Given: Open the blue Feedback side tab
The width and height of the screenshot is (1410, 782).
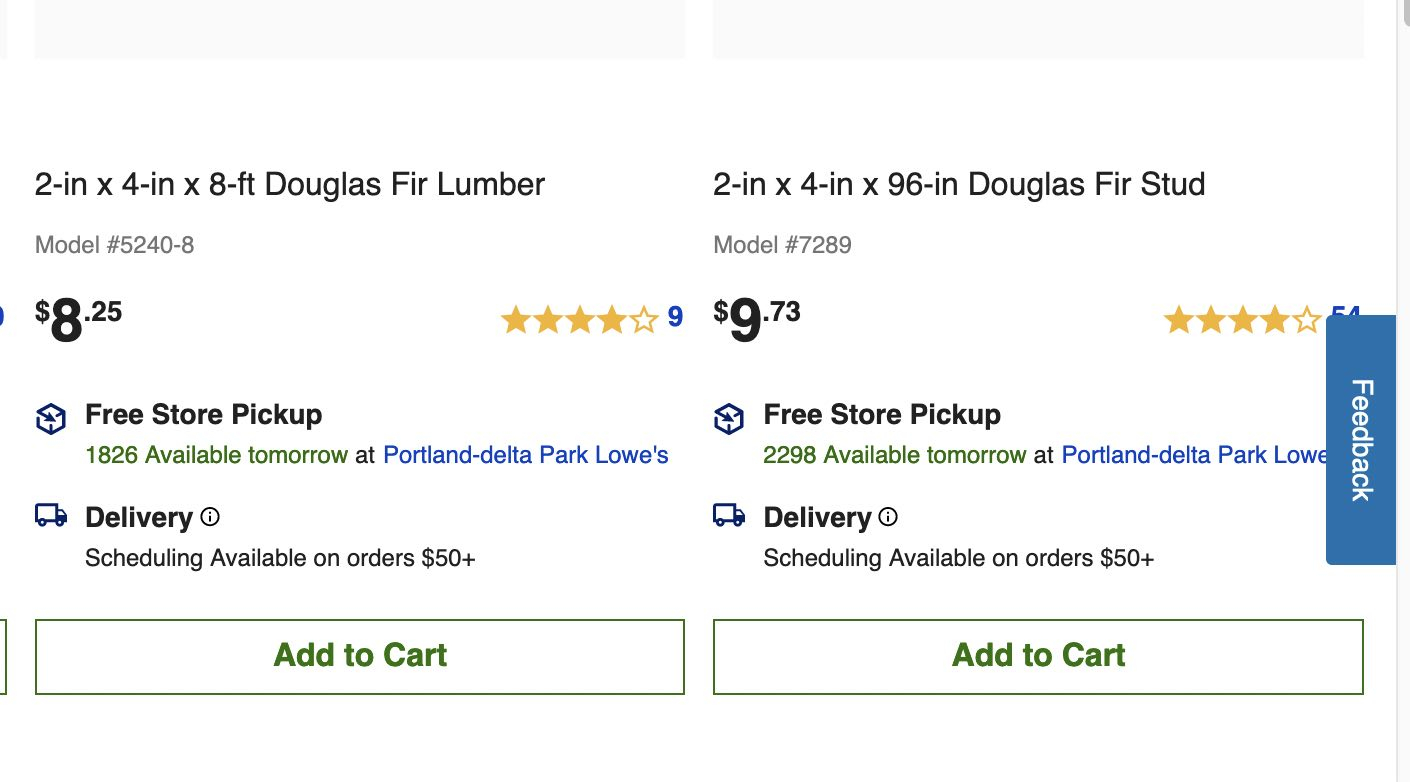Looking at the screenshot, I should click(1361, 440).
